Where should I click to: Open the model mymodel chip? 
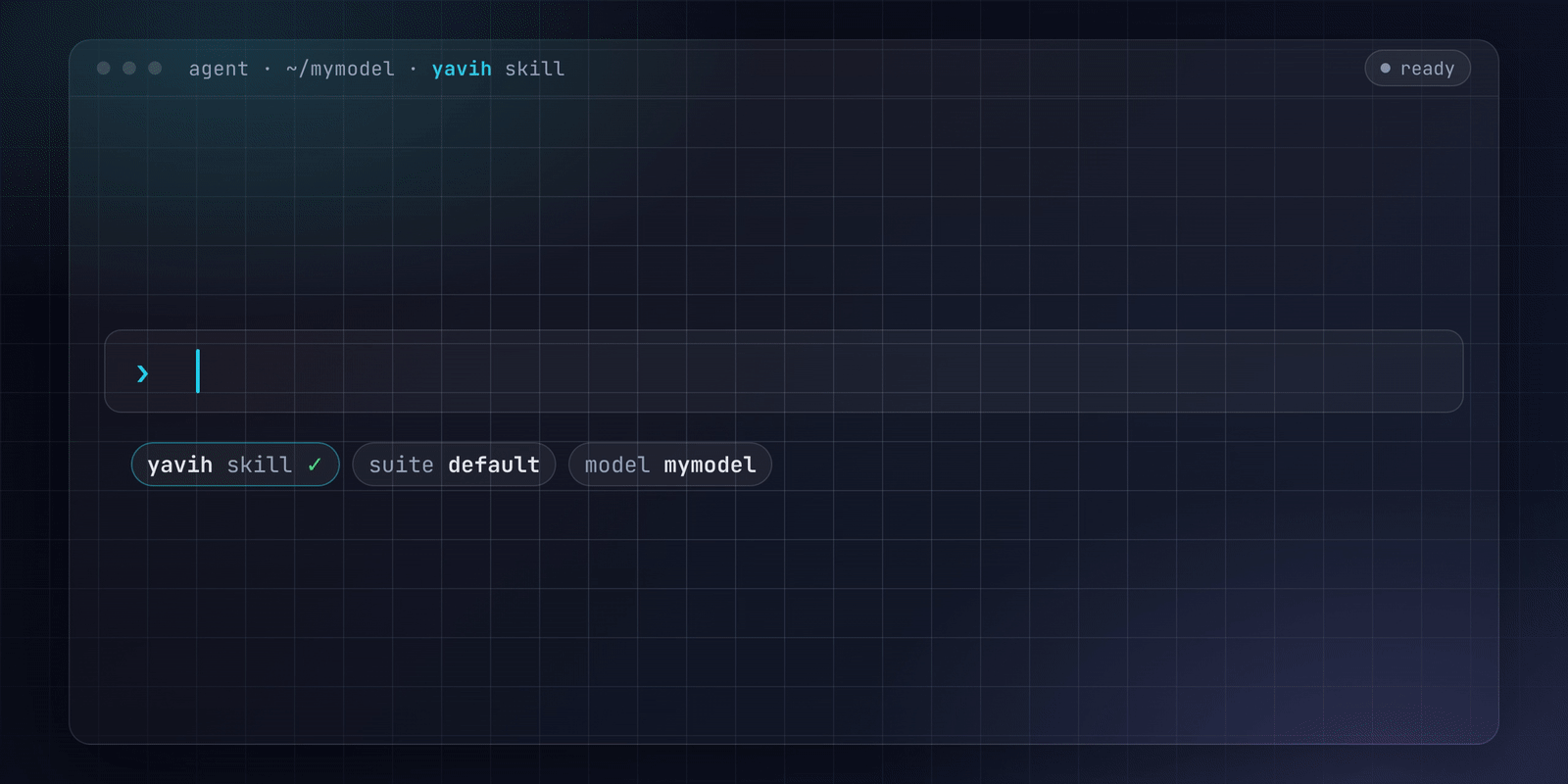670,465
